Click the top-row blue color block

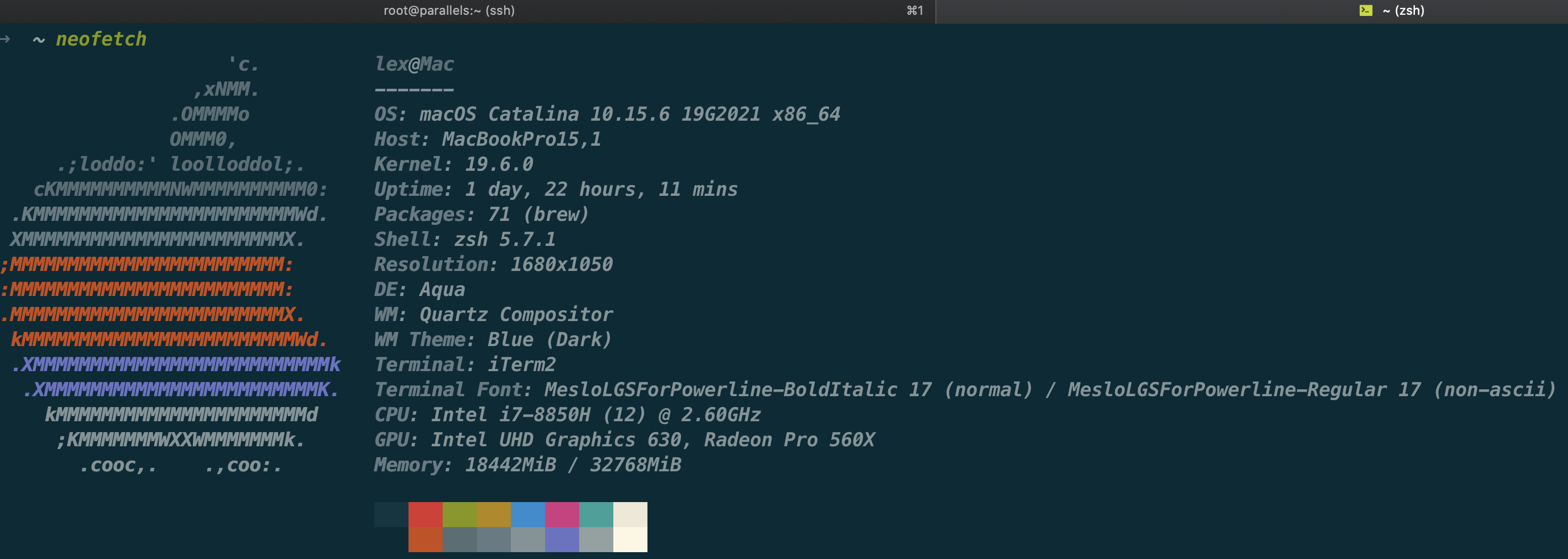[x=528, y=515]
